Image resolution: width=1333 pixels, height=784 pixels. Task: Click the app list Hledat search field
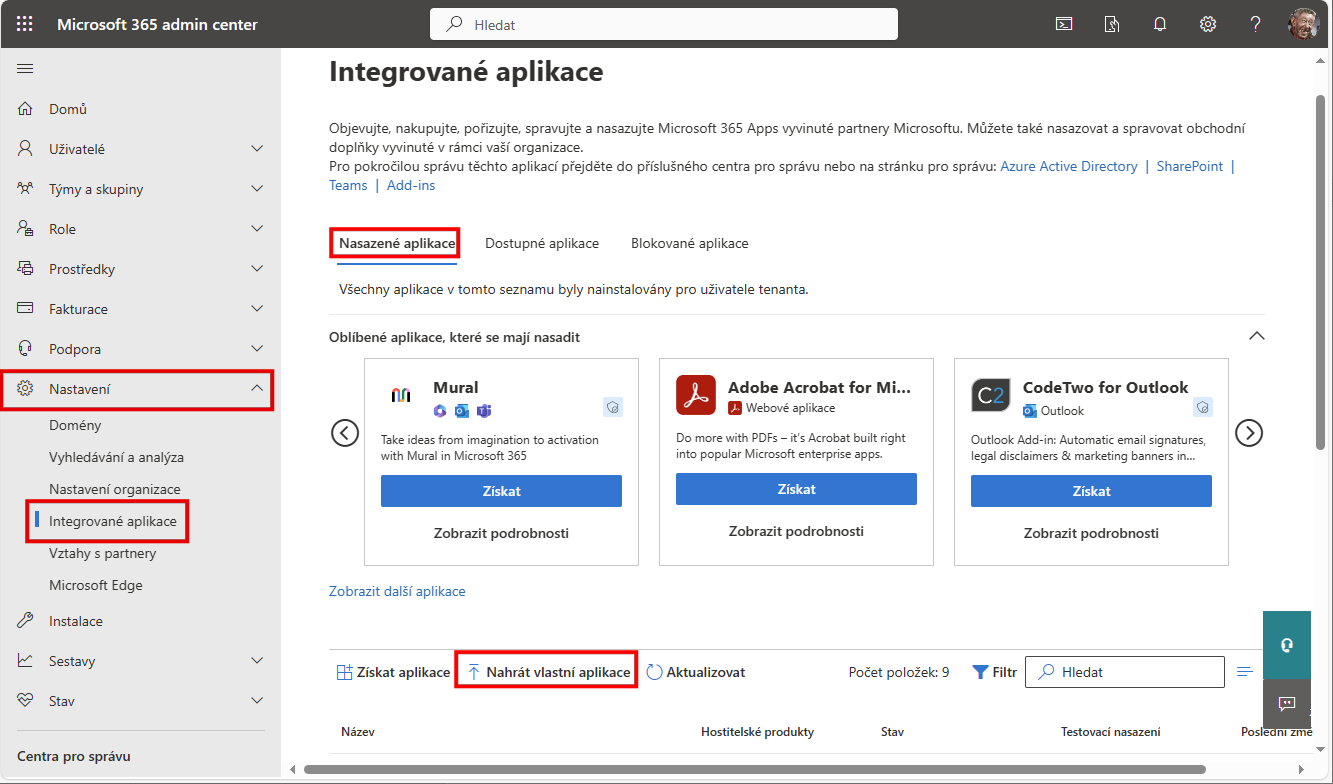(x=1125, y=672)
